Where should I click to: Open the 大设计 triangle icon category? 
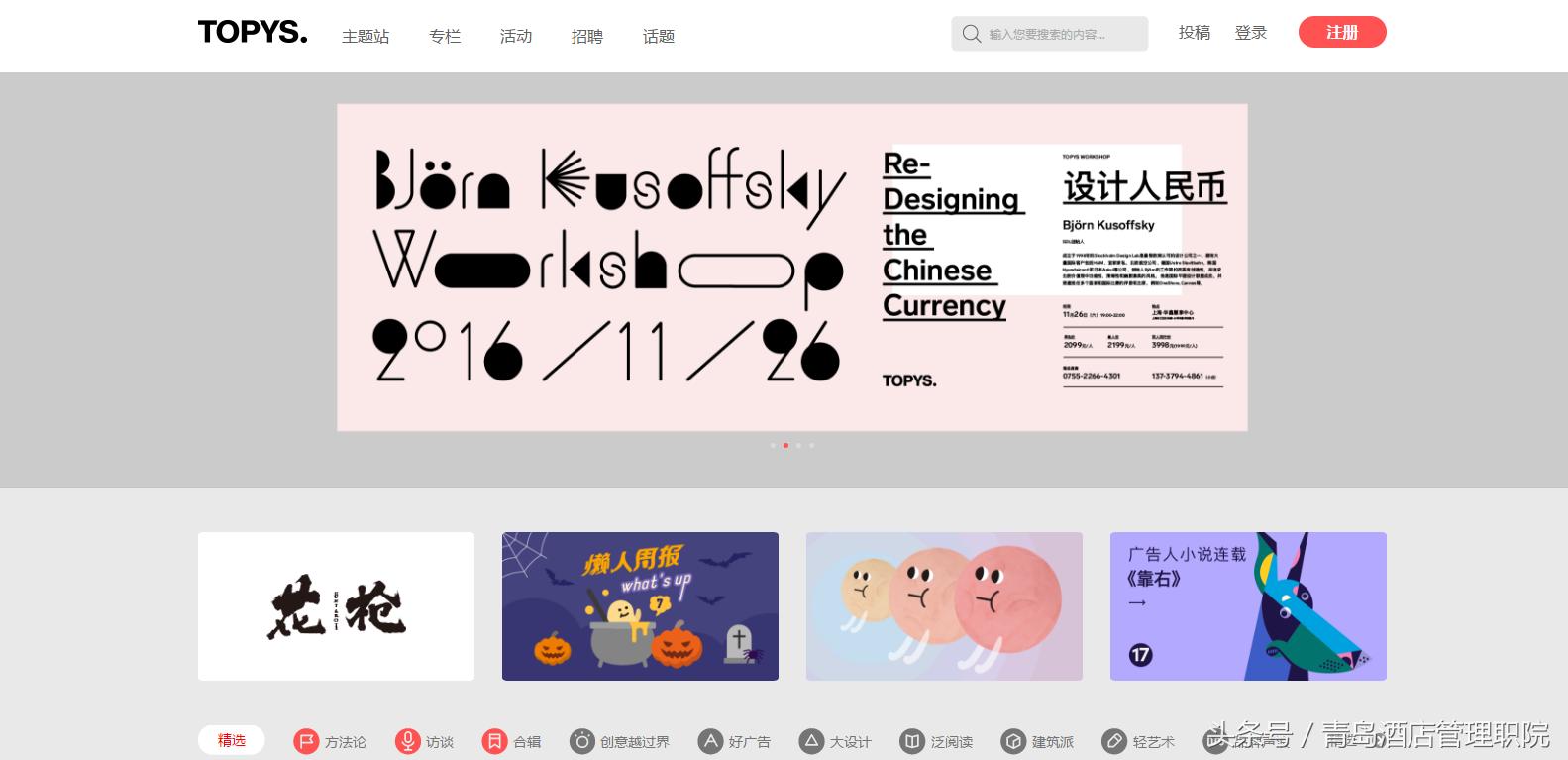[x=811, y=741]
